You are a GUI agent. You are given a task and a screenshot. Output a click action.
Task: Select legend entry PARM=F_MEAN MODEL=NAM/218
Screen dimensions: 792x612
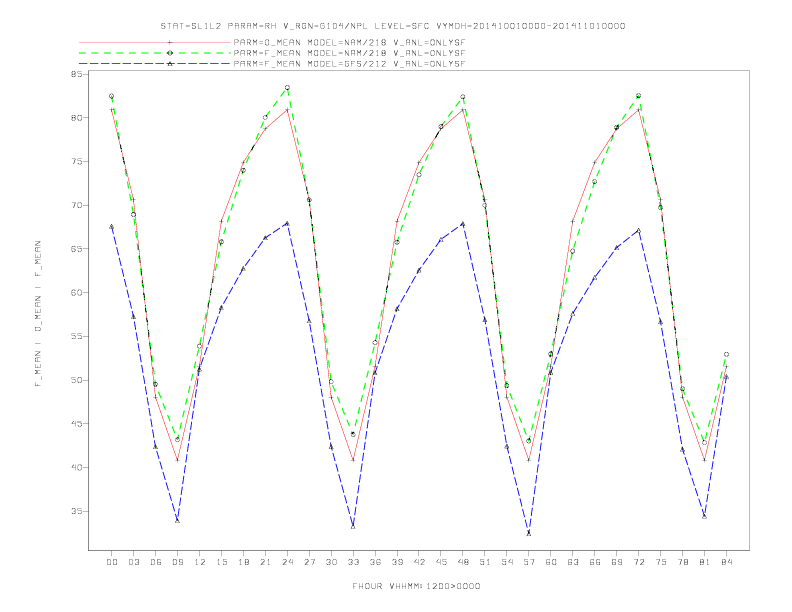349,53
